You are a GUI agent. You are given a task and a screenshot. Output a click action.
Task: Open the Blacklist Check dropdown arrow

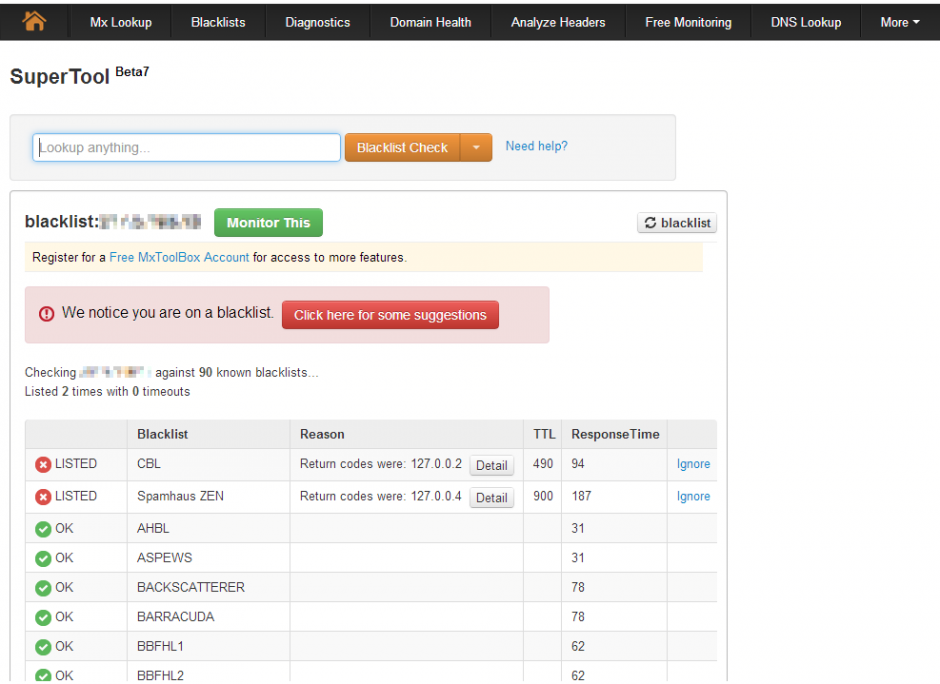click(477, 146)
